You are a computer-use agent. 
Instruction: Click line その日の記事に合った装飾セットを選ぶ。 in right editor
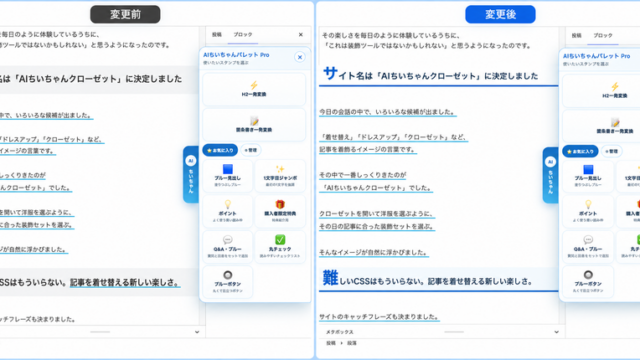point(376,227)
